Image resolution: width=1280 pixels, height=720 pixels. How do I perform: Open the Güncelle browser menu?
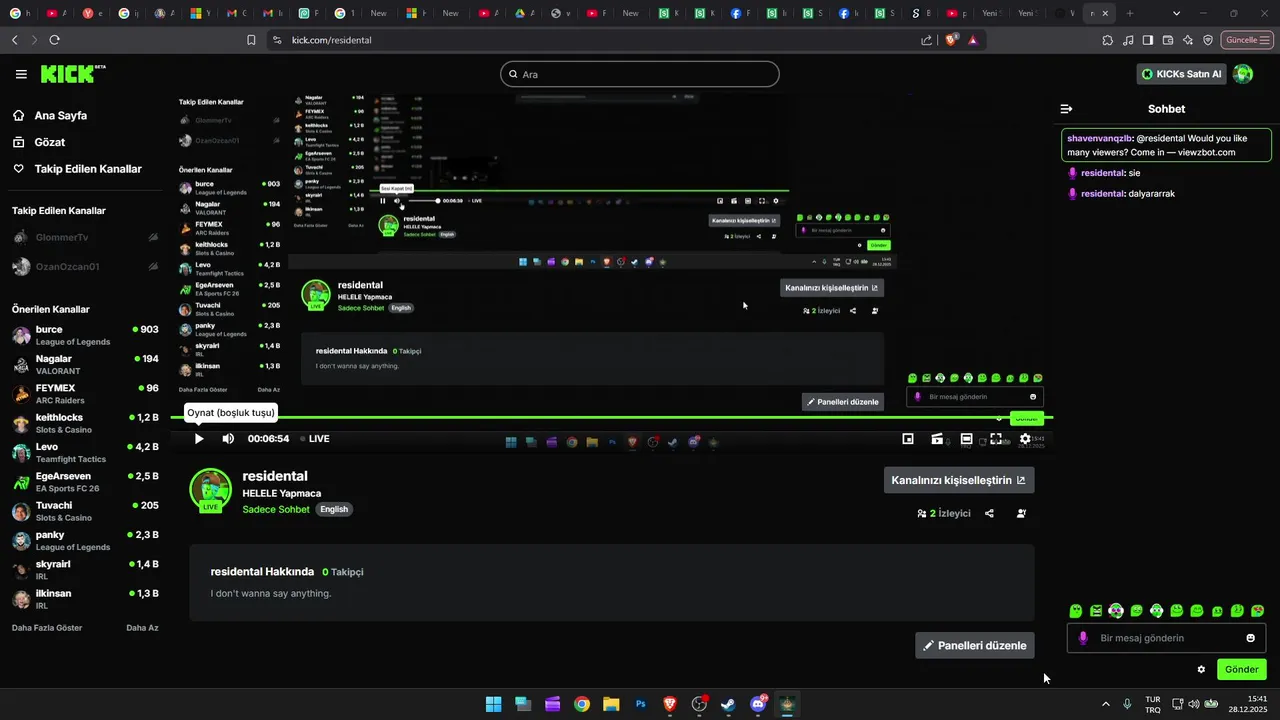(1248, 40)
